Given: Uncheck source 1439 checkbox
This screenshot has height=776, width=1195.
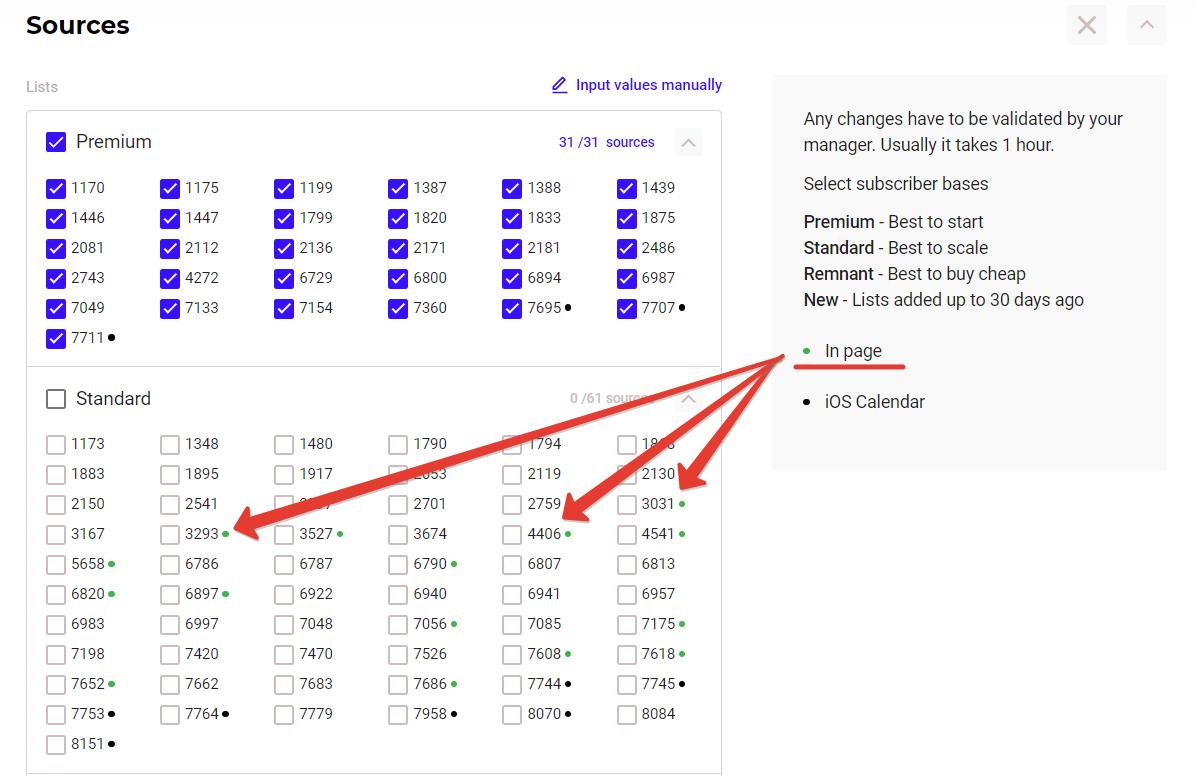Looking at the screenshot, I should point(626,188).
